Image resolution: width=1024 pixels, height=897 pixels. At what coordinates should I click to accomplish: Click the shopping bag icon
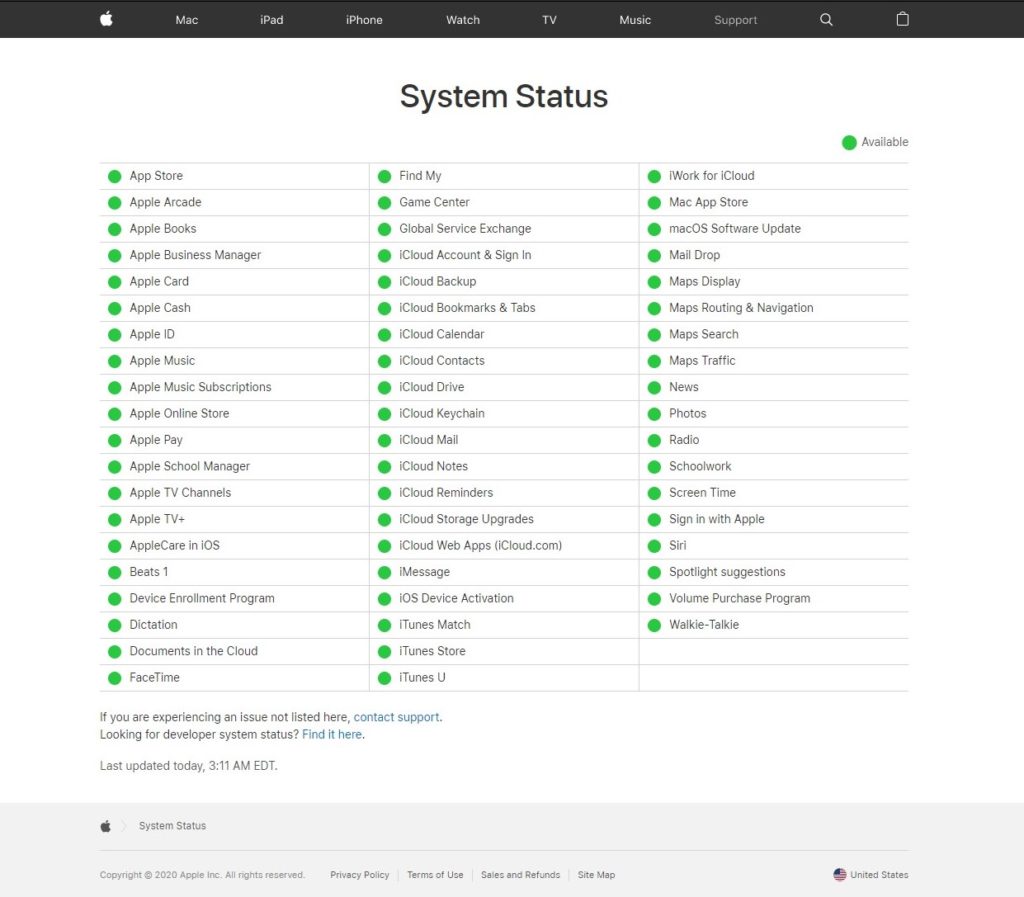902,19
